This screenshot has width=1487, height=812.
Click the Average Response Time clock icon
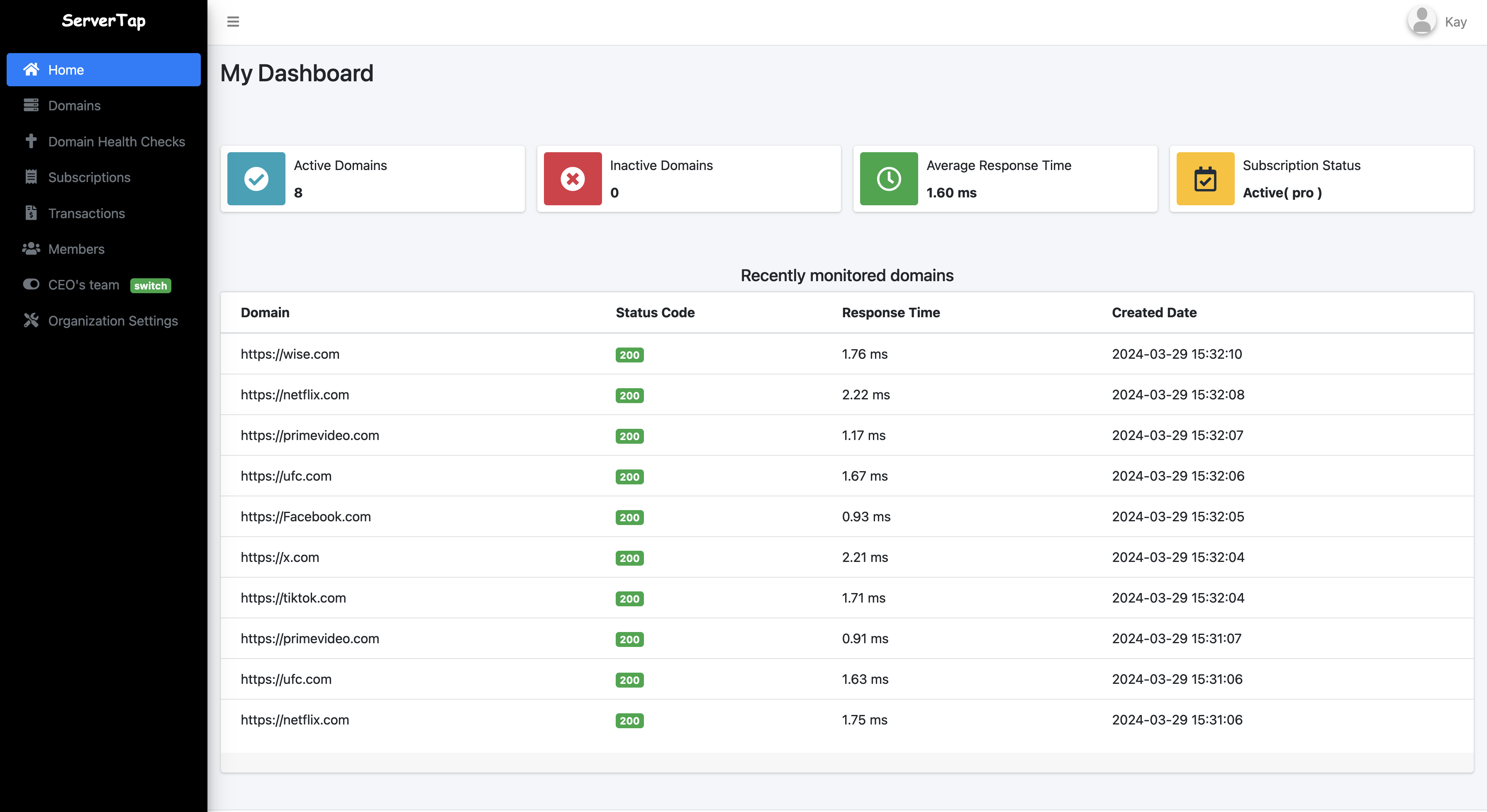(x=889, y=179)
